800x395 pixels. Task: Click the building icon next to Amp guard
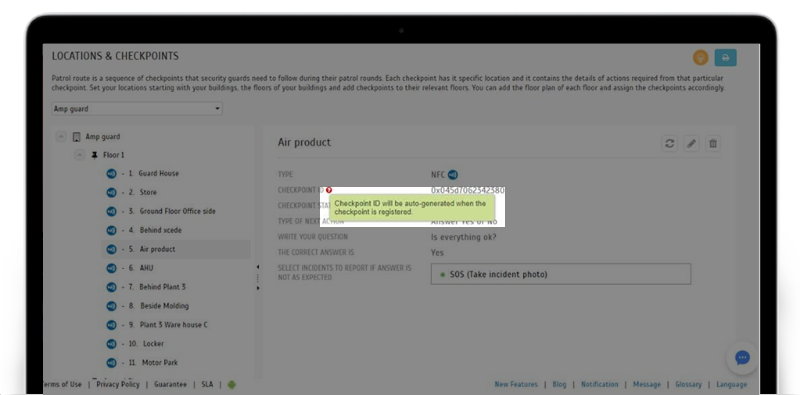[77, 137]
